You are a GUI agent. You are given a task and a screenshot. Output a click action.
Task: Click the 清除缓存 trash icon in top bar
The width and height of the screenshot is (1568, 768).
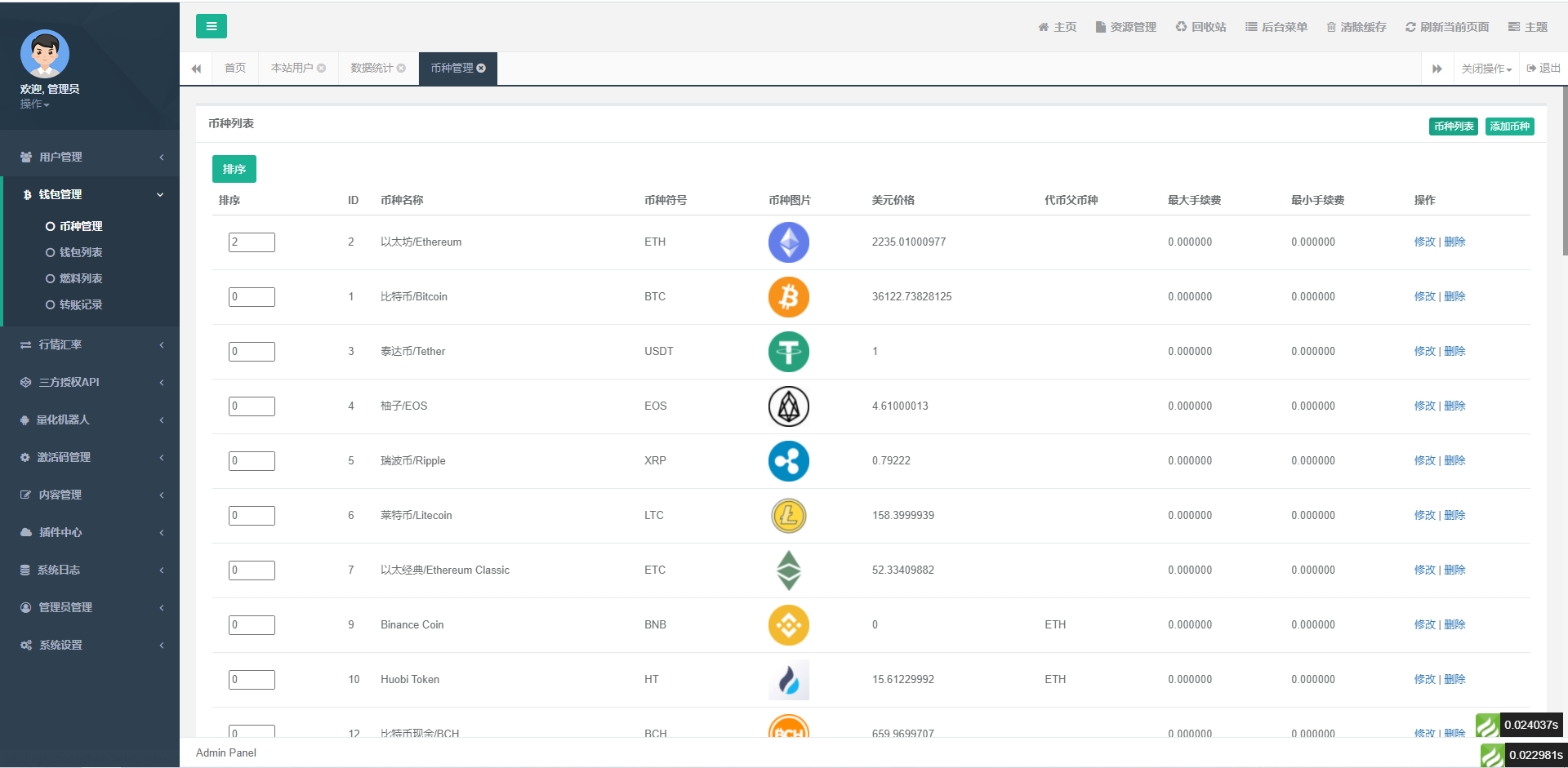(x=1331, y=27)
